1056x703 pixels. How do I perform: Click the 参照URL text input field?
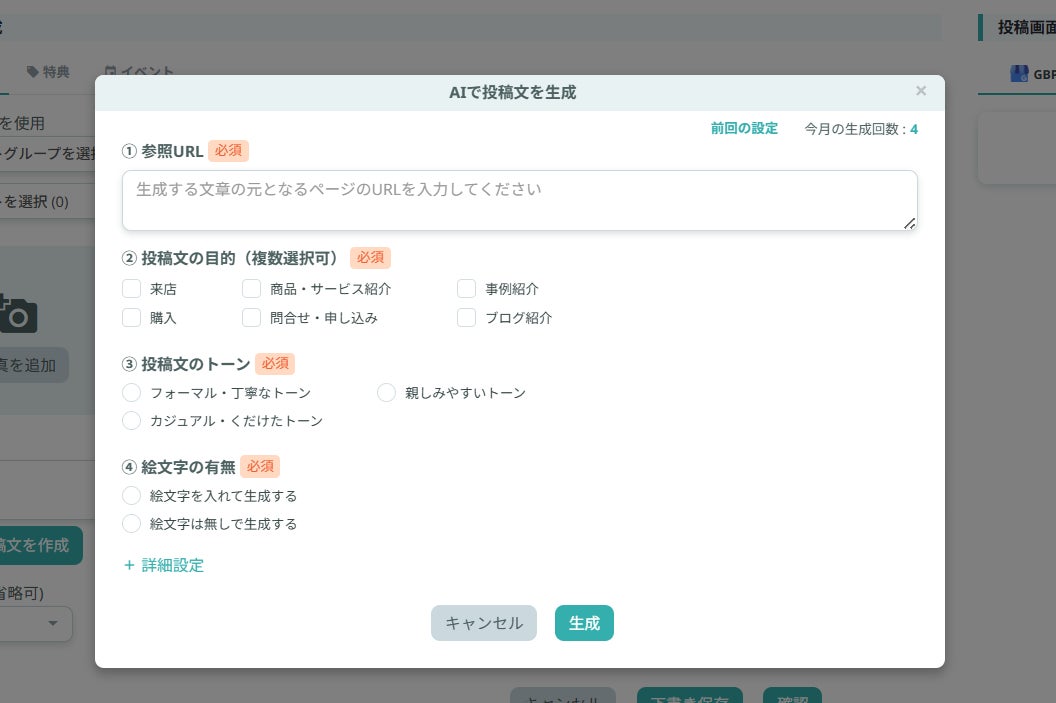pos(519,200)
